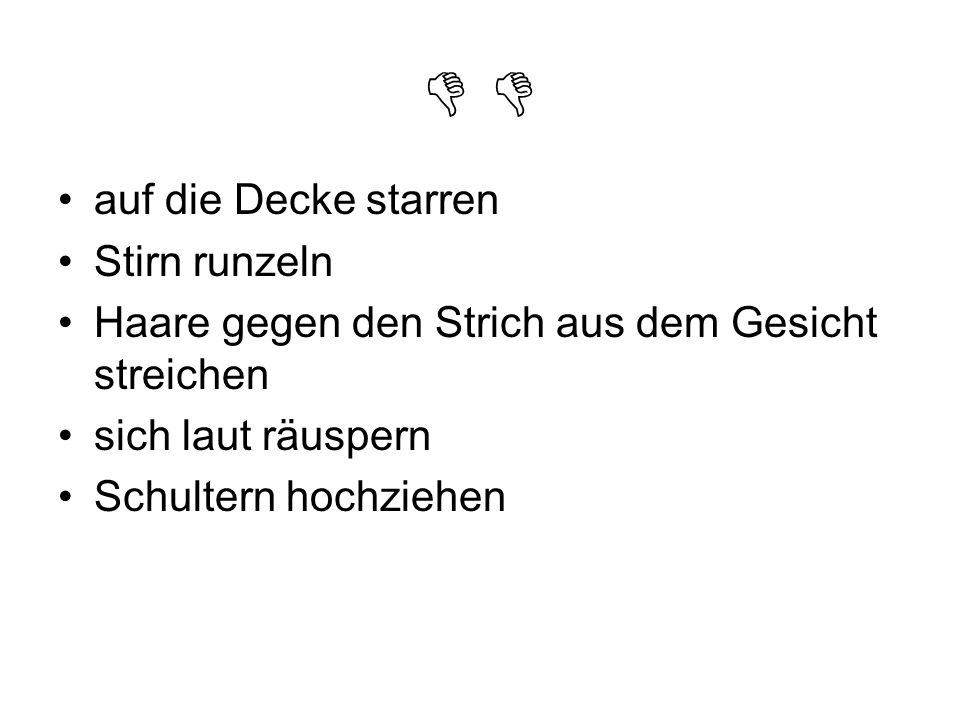Click the right thumbs-down icon
The height and width of the screenshot is (720, 960).
(514, 94)
